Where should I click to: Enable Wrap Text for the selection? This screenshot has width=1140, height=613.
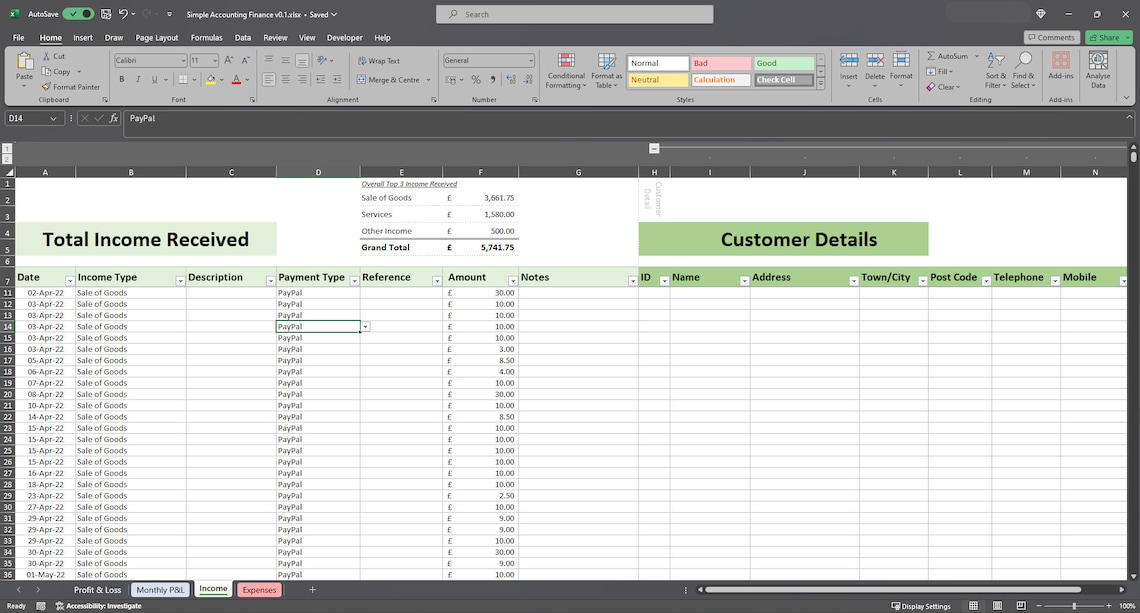385,60
